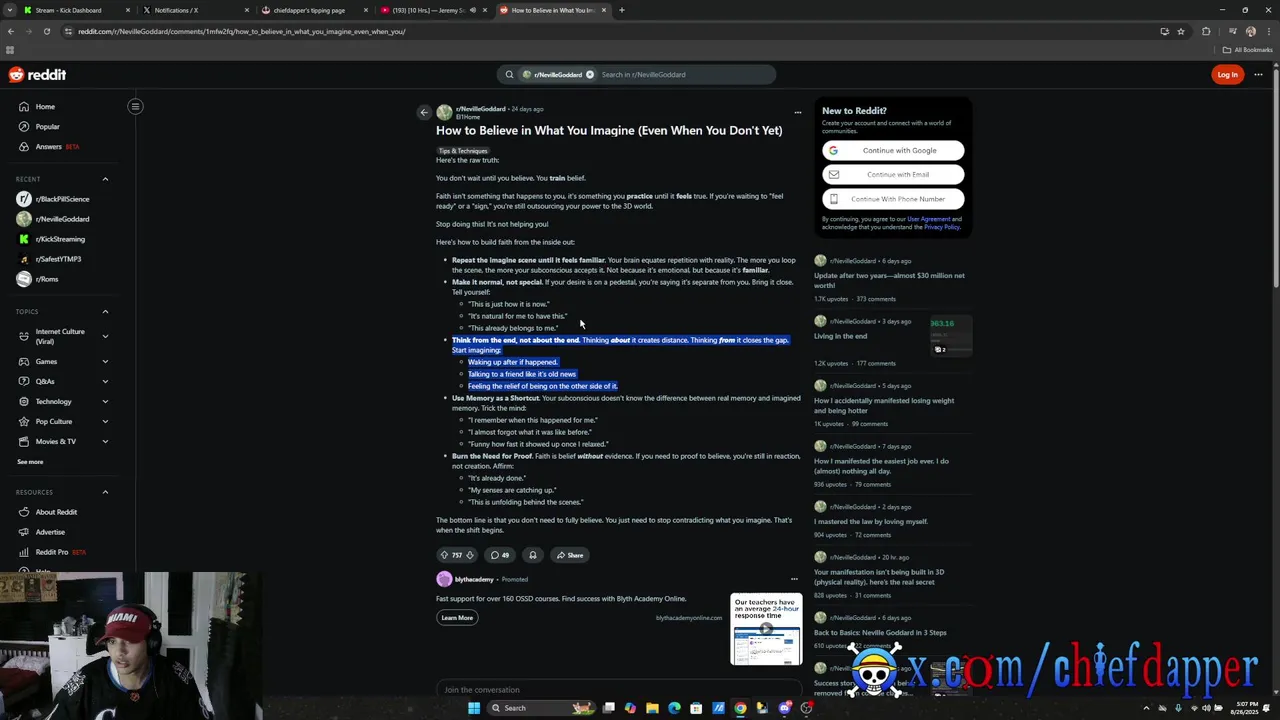Open File Explorer from taskbar
Screen dimensions: 1280x720
click(652, 708)
